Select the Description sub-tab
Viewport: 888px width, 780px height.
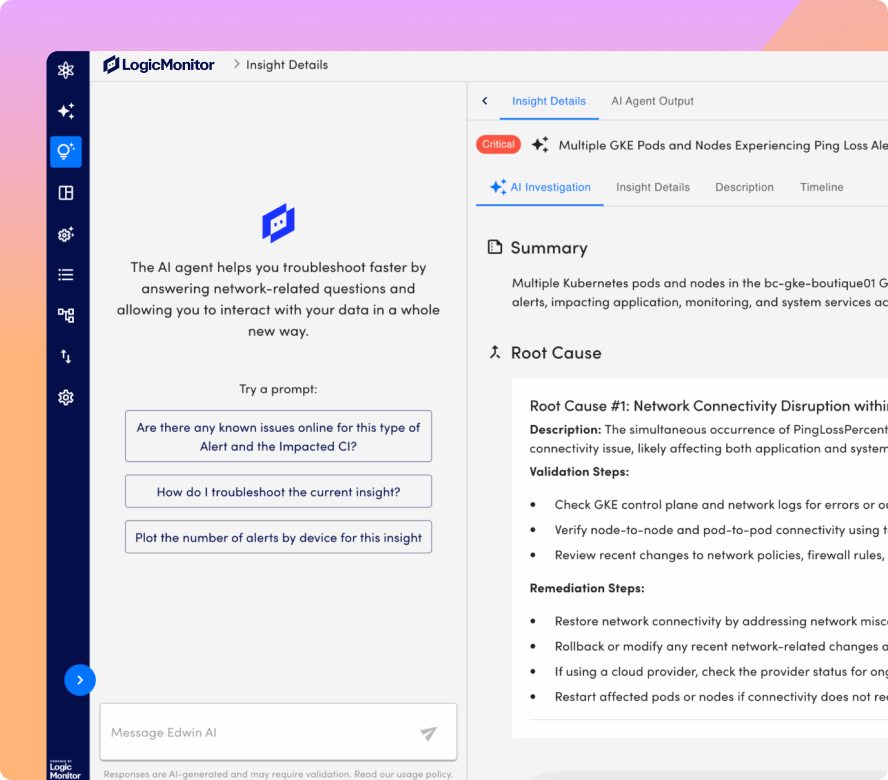point(744,187)
